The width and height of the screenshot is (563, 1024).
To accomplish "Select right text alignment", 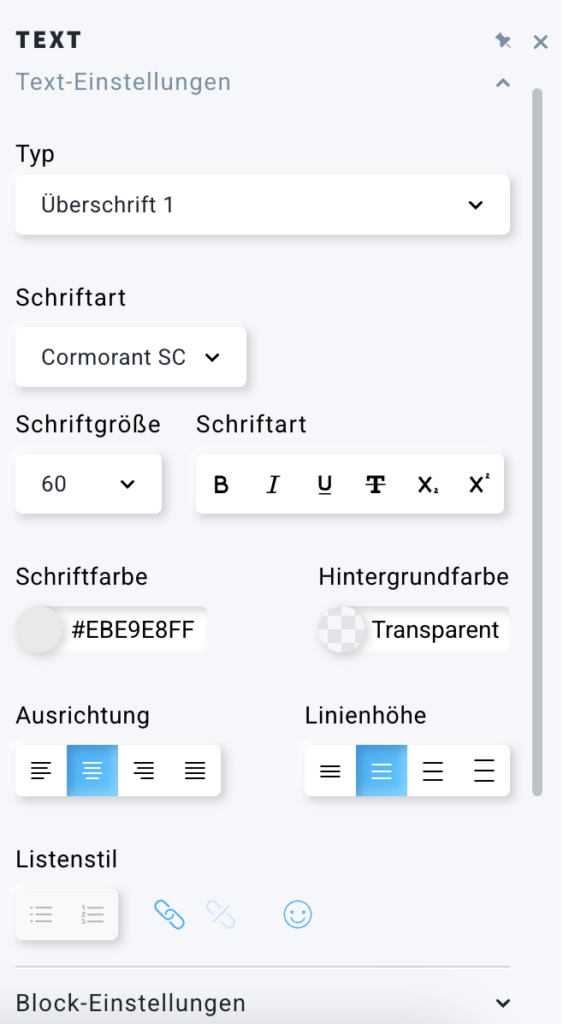I will (144, 771).
